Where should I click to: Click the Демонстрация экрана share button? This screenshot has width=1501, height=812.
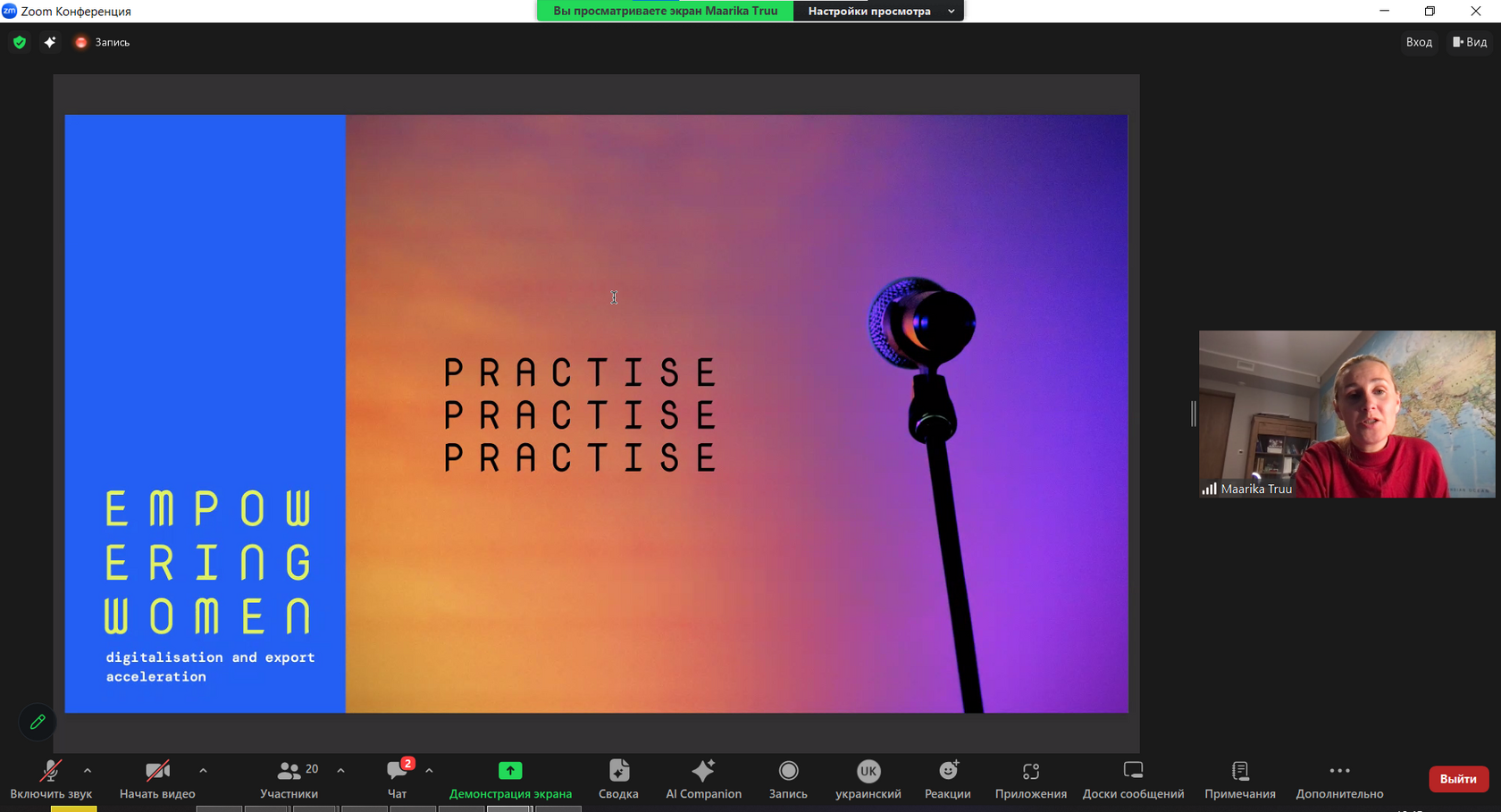pos(510,779)
